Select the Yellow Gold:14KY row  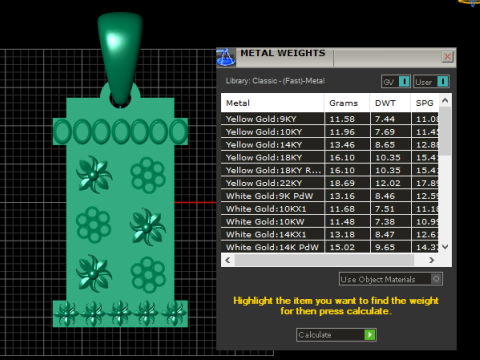330,145
